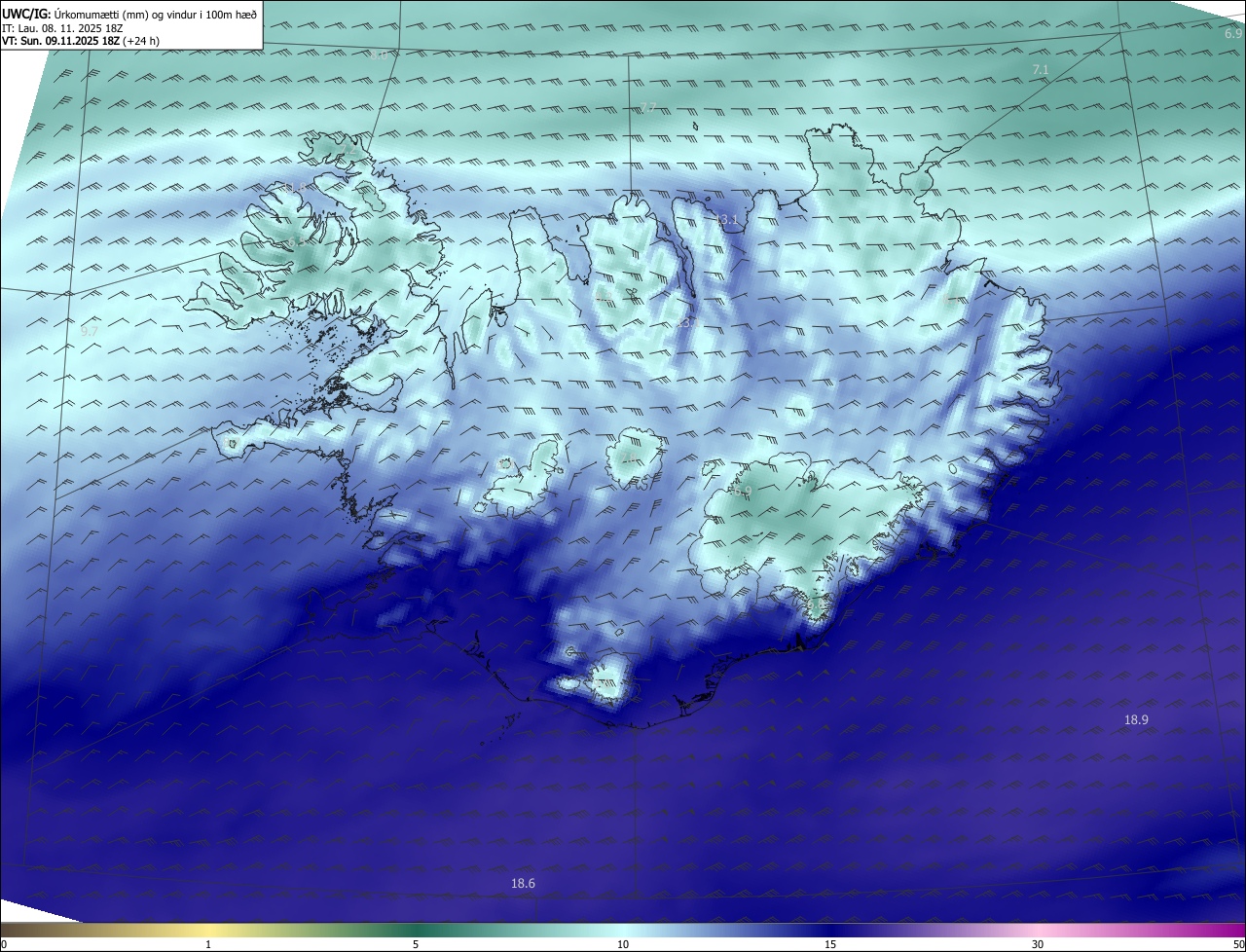Click the 18.6 value on the map
1246x952 pixels.
coord(523,883)
